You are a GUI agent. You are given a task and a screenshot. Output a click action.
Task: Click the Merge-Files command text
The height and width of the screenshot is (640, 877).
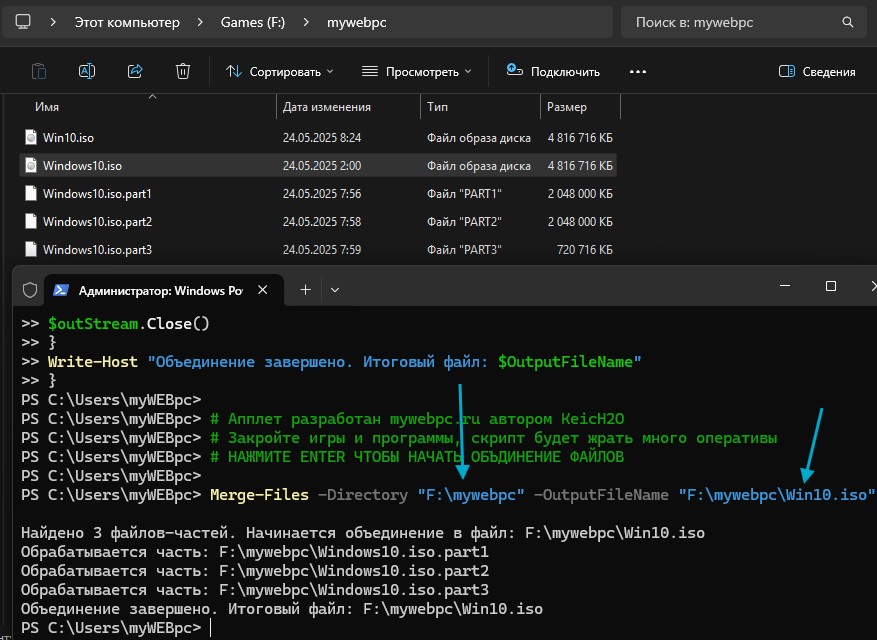tap(259, 495)
